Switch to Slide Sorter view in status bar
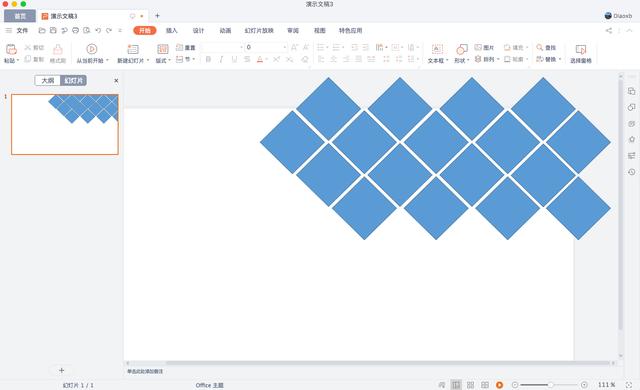Image resolution: width=640 pixels, height=390 pixels. (x=471, y=385)
